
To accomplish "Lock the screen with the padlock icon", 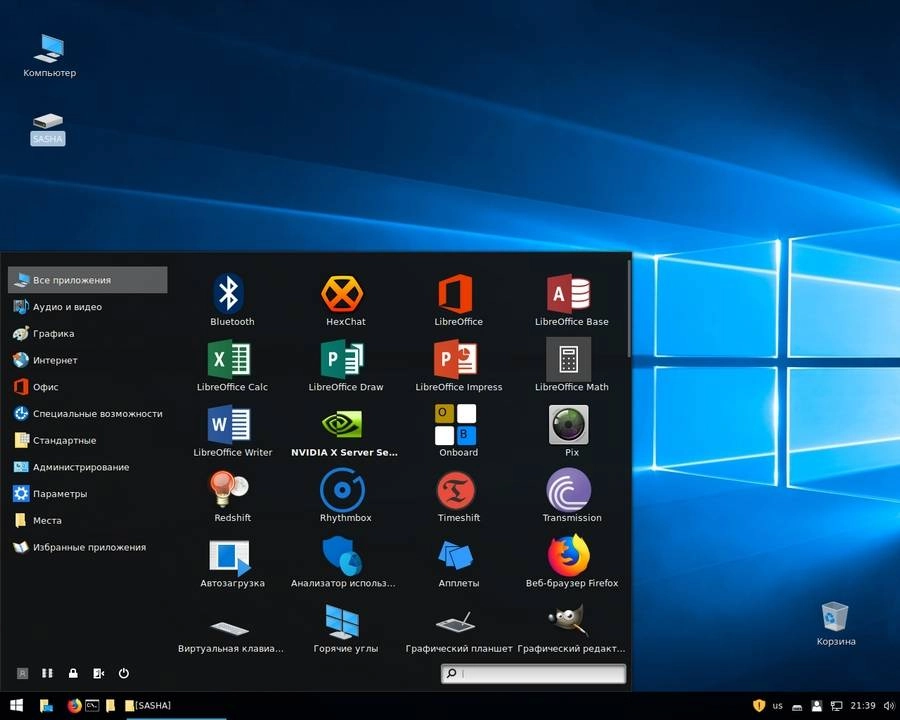I will [73, 673].
